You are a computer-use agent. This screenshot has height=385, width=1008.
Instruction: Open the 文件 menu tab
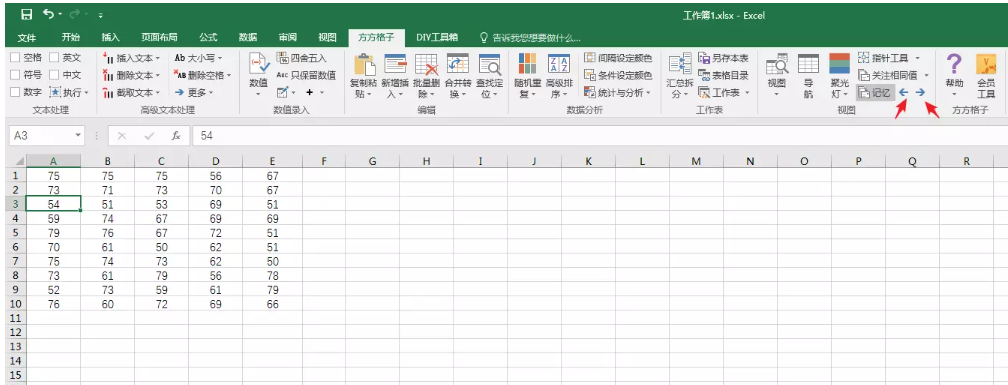(x=26, y=37)
